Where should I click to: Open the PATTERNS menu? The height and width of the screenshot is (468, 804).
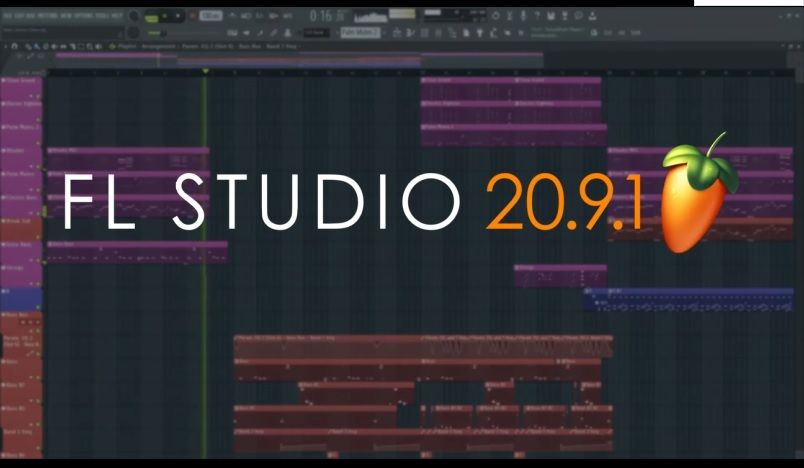coord(47,15)
